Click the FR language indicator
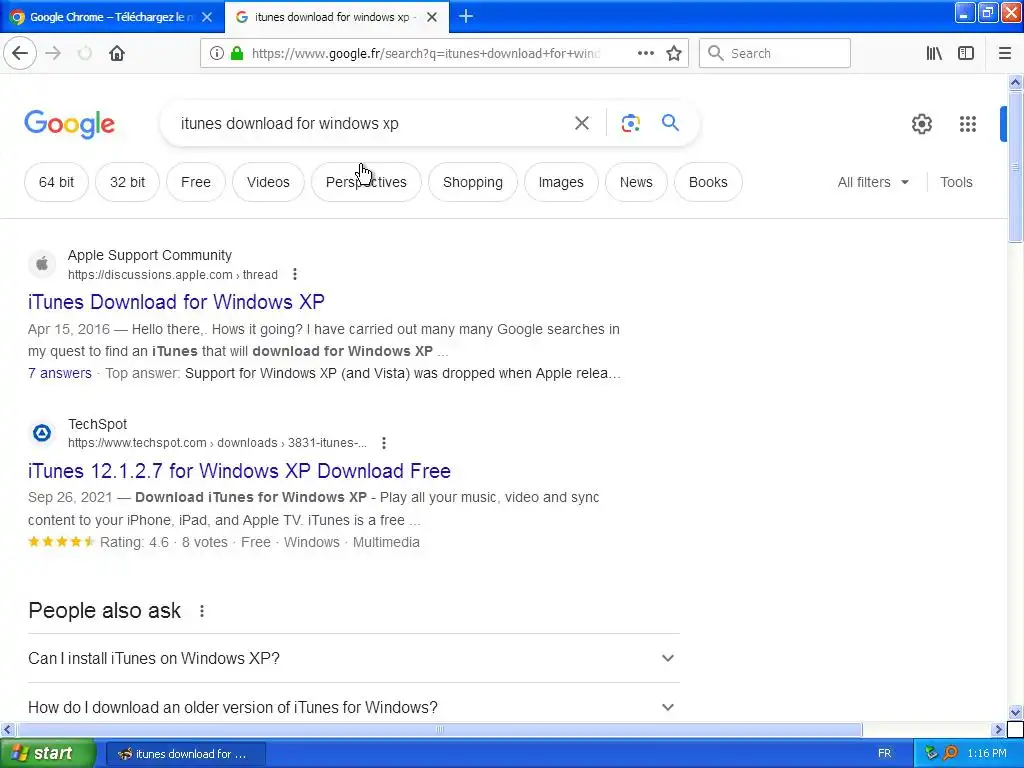The height and width of the screenshot is (768, 1024). (884, 754)
